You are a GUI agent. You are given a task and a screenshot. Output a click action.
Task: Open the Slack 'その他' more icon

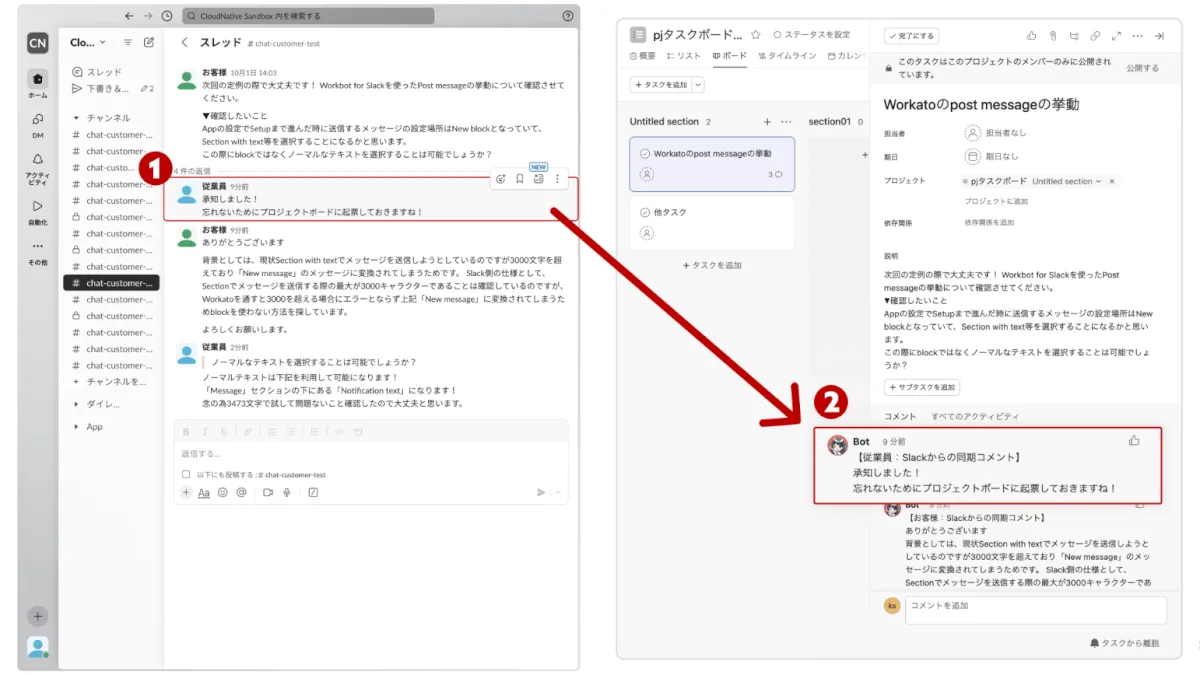tap(37, 246)
